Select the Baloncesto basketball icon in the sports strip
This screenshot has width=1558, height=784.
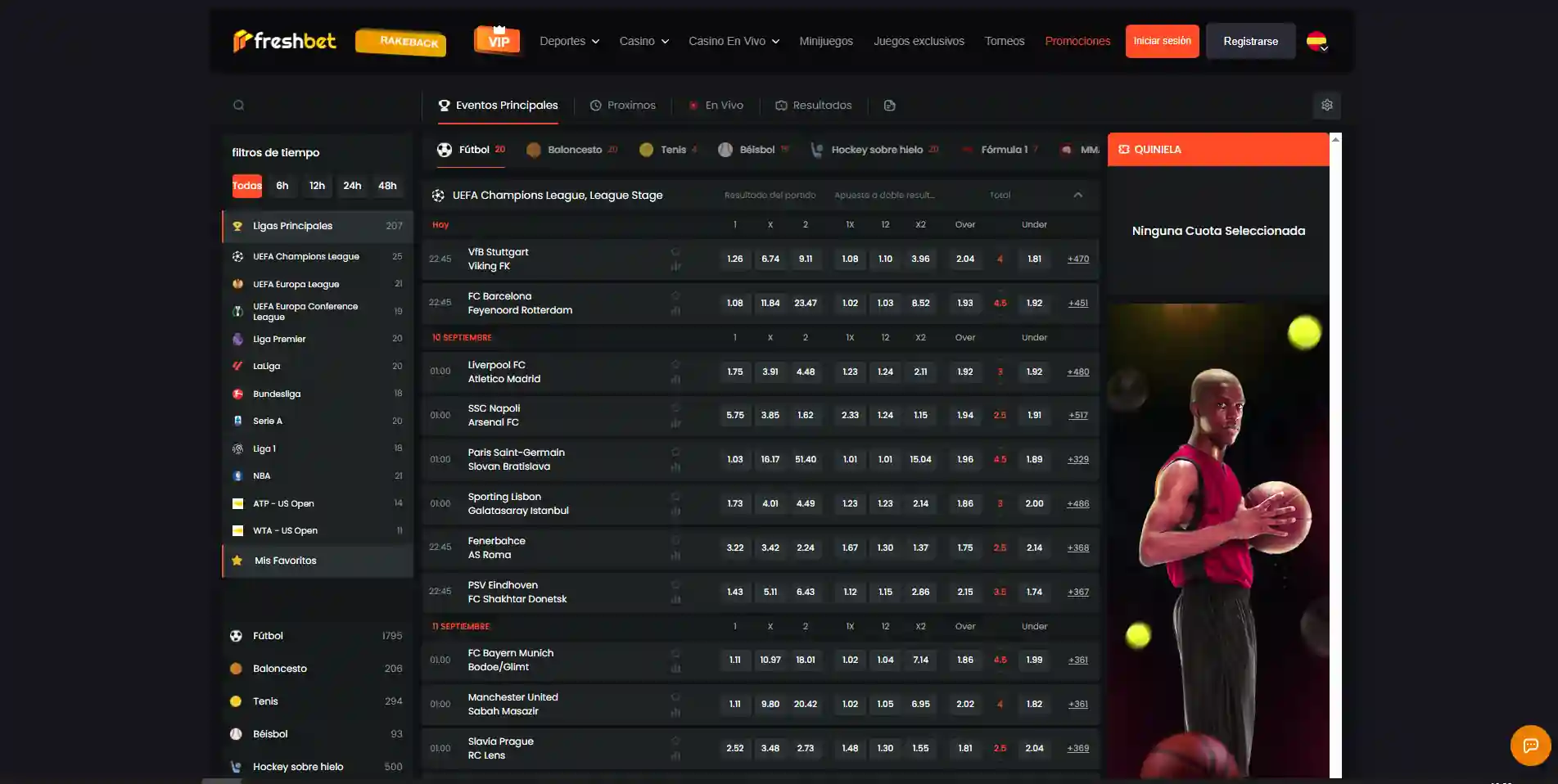click(x=534, y=150)
